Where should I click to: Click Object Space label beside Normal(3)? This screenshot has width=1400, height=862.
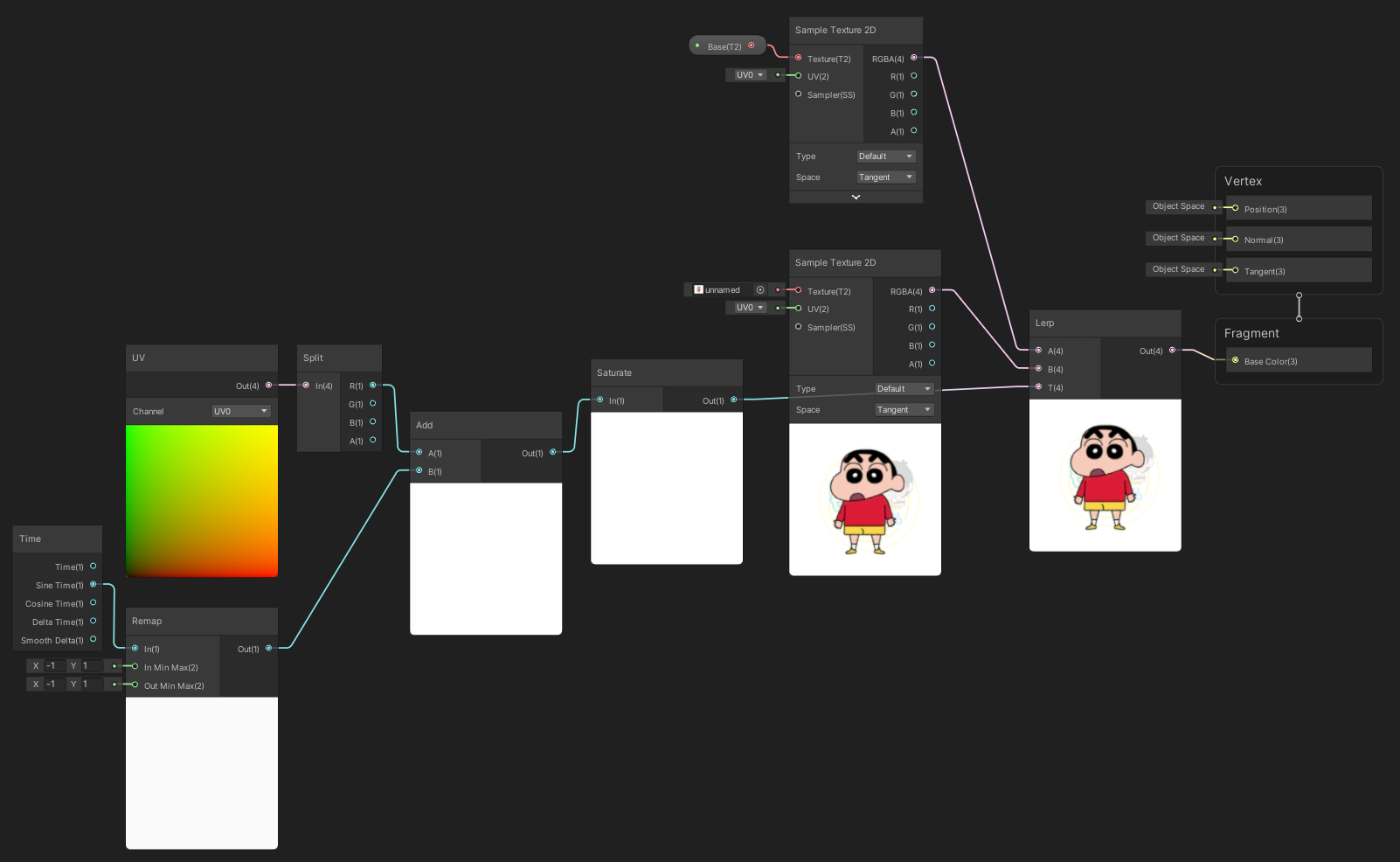(1178, 238)
